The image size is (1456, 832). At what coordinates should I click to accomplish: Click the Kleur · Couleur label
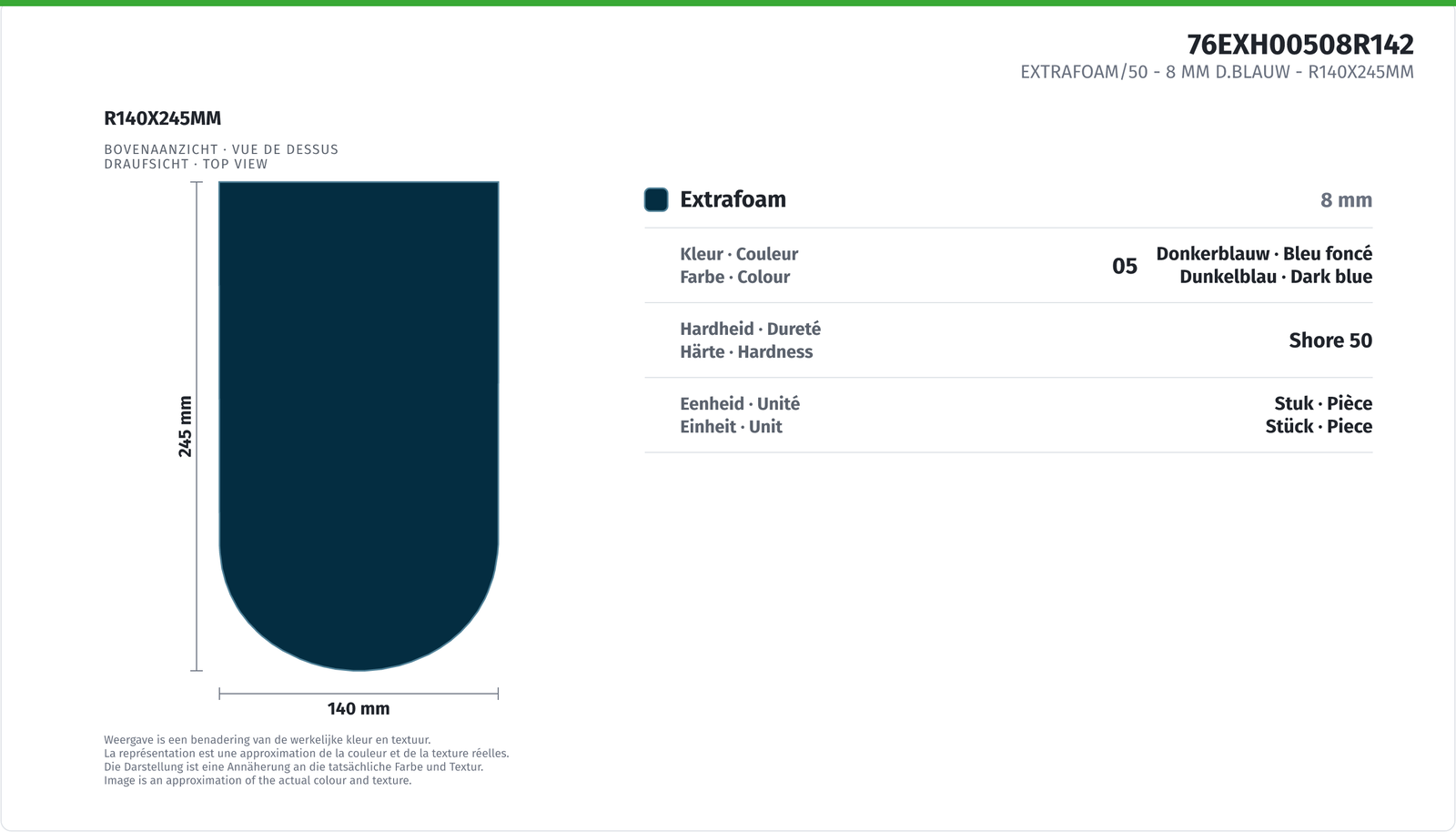coord(739,254)
